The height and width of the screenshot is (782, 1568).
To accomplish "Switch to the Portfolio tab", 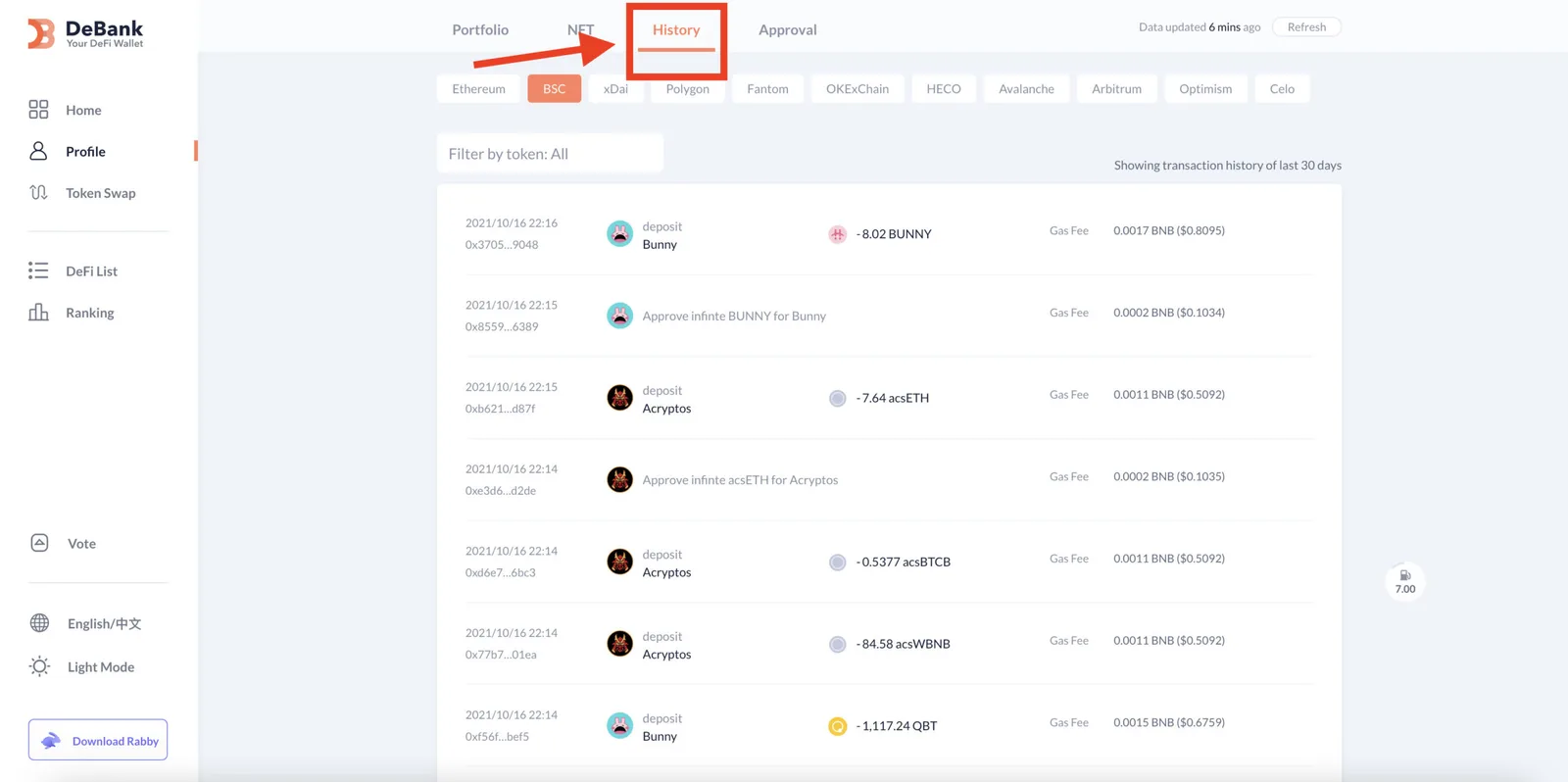I will coord(480,29).
